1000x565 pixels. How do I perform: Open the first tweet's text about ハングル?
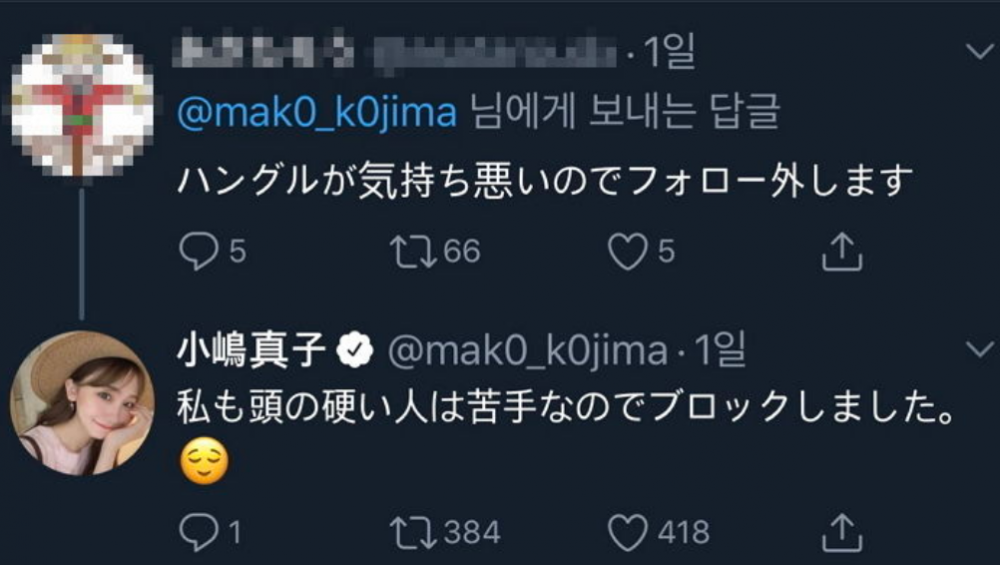(545, 180)
